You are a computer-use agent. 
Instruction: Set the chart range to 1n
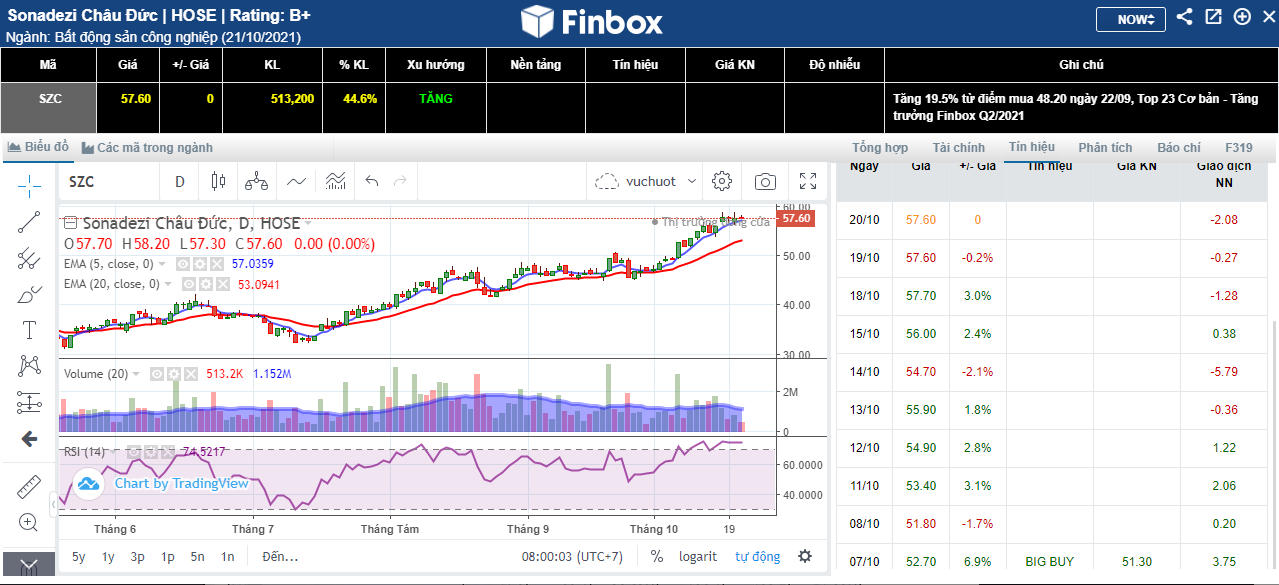(228, 556)
